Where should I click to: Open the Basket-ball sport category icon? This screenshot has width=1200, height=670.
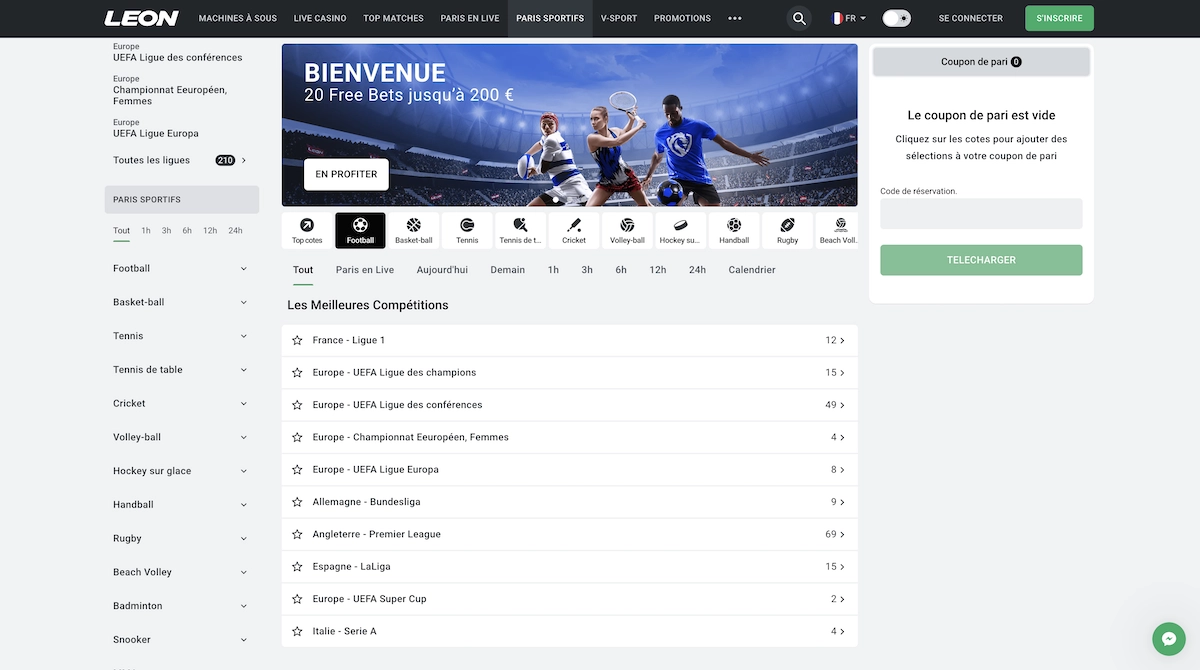(x=413, y=229)
